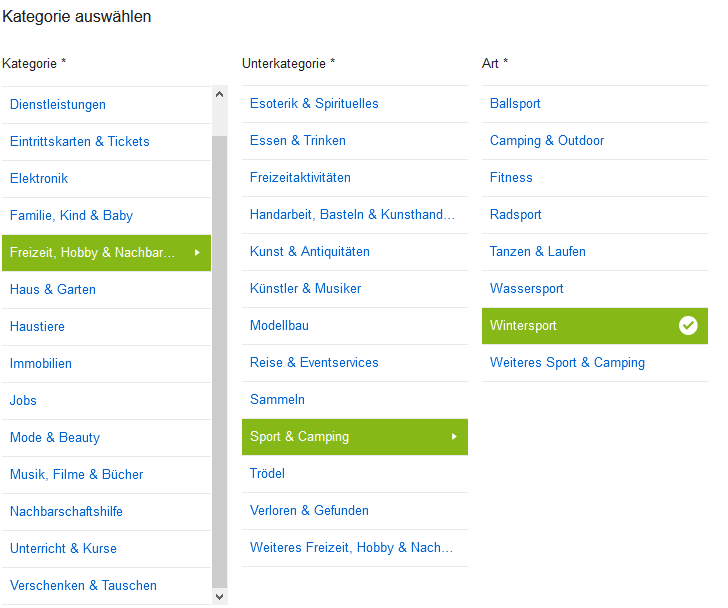Choose the Modellbau subcategory
Image resolution: width=728 pixels, height=608 pixels.
tap(279, 326)
